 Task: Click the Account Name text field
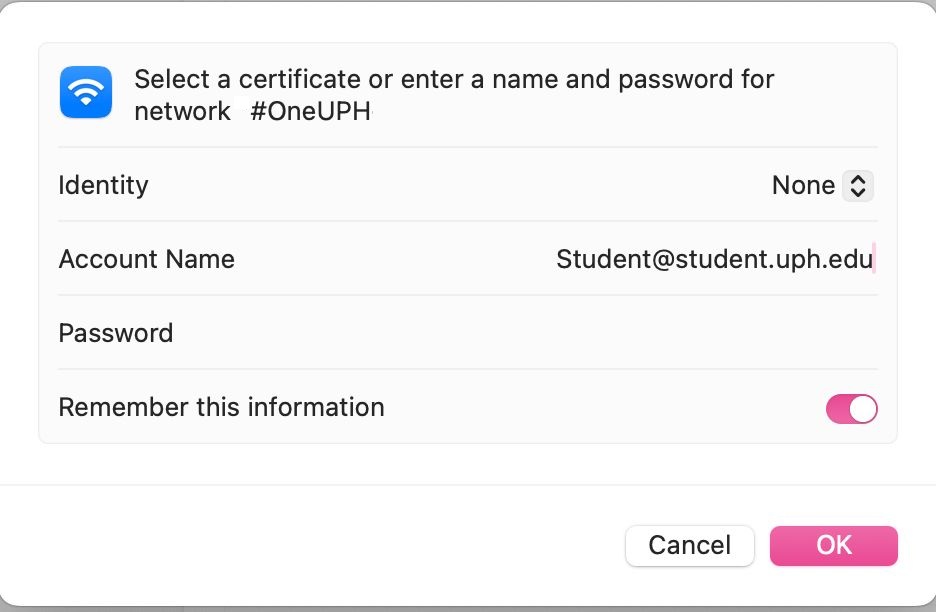pyautogui.click(x=714, y=259)
